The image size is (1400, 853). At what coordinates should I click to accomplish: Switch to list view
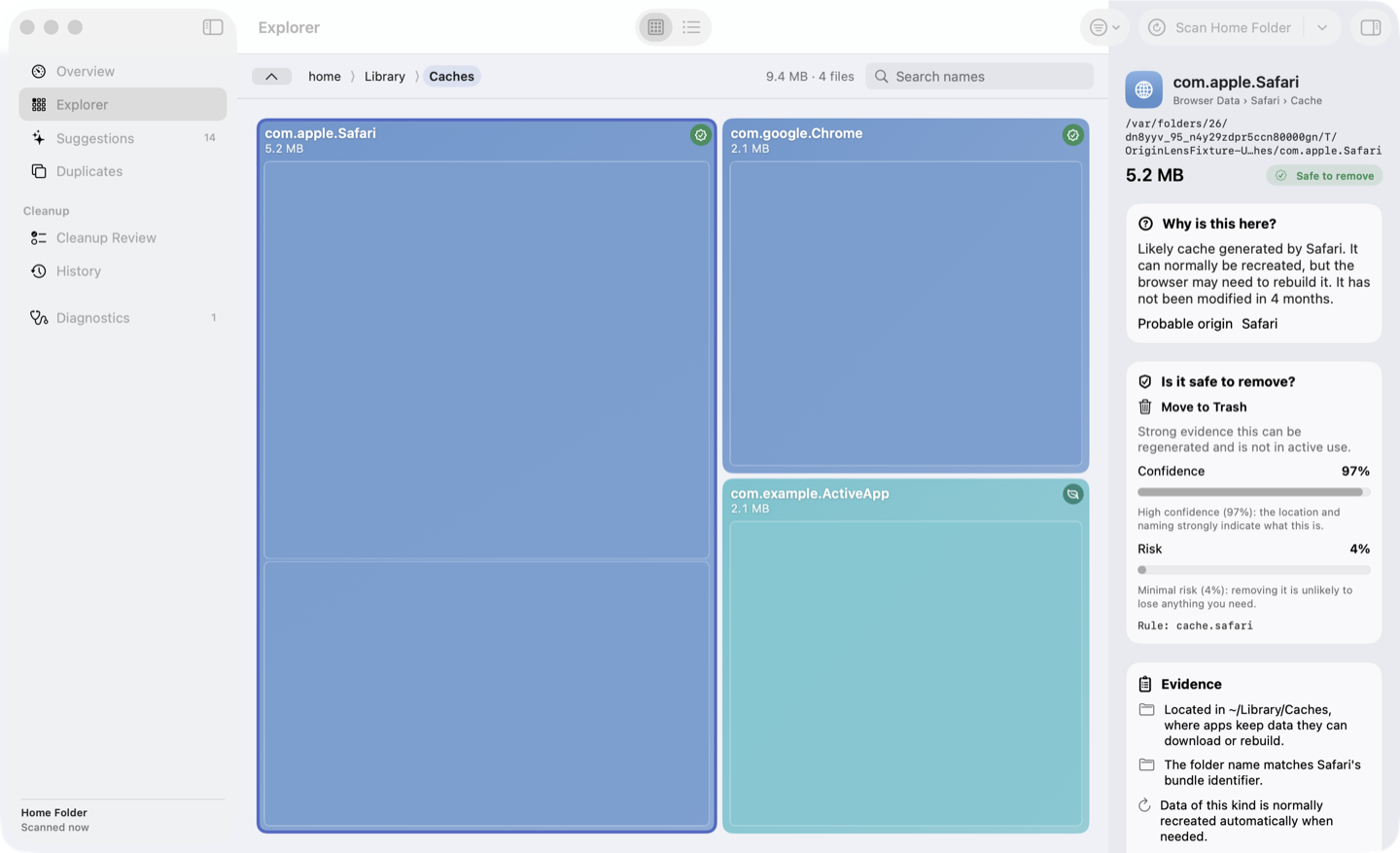(x=691, y=27)
